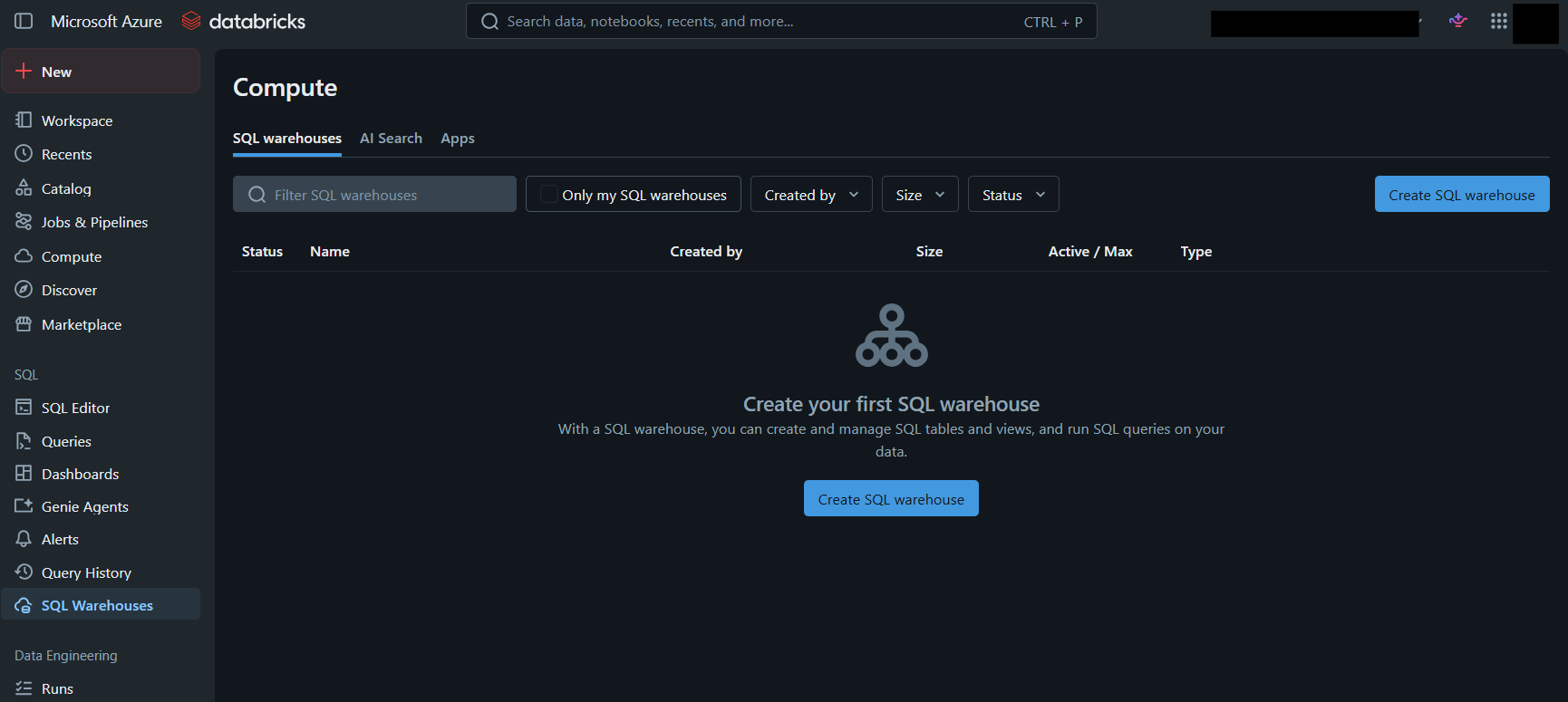The width and height of the screenshot is (1568, 702).
Task: Click the Queries file icon
Action: point(24,441)
